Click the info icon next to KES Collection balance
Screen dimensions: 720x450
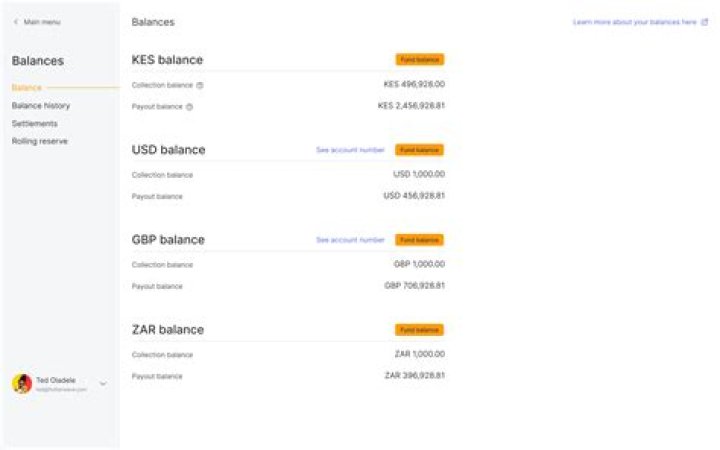[x=200, y=85]
